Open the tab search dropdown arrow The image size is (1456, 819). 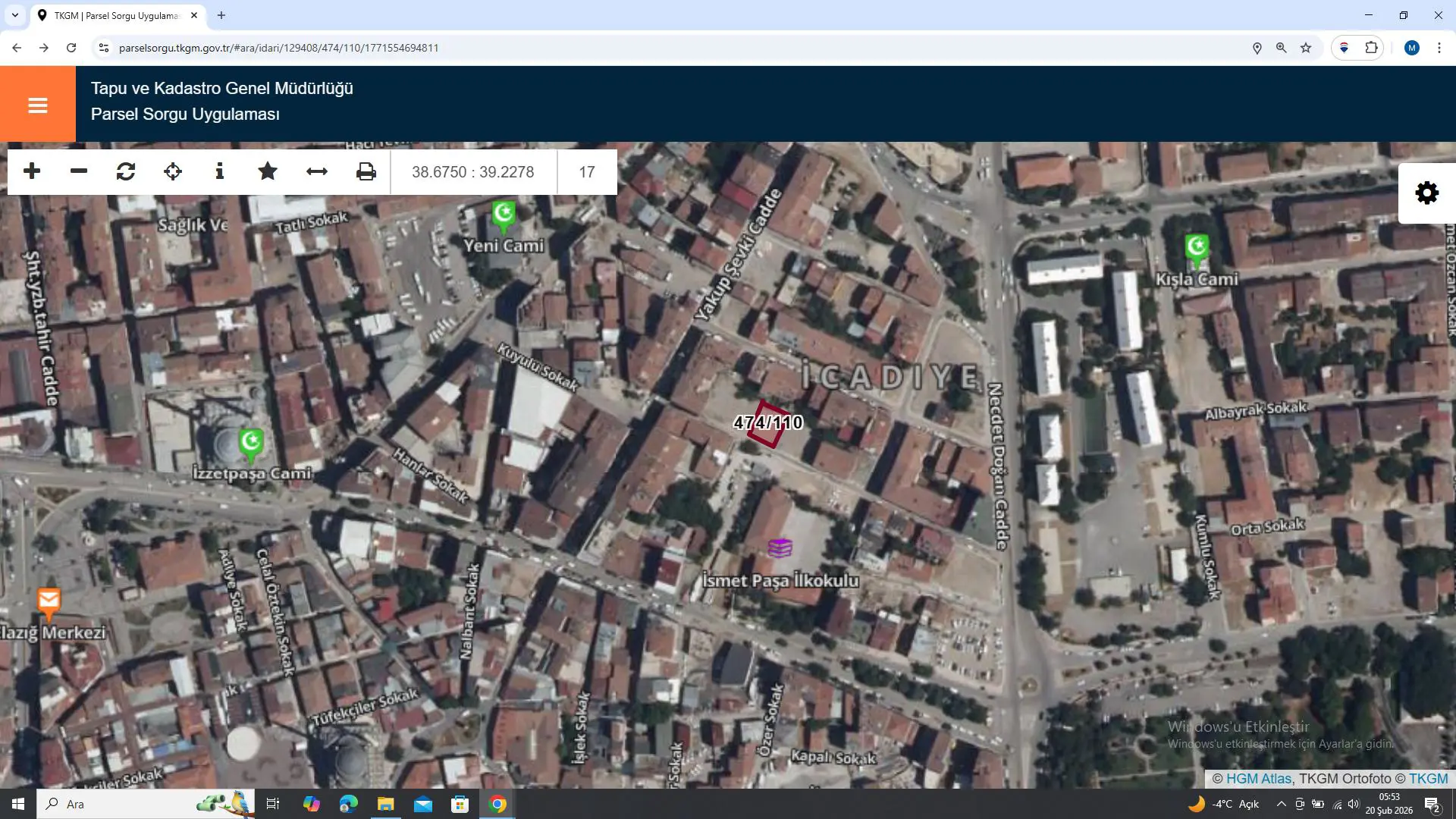tap(14, 15)
